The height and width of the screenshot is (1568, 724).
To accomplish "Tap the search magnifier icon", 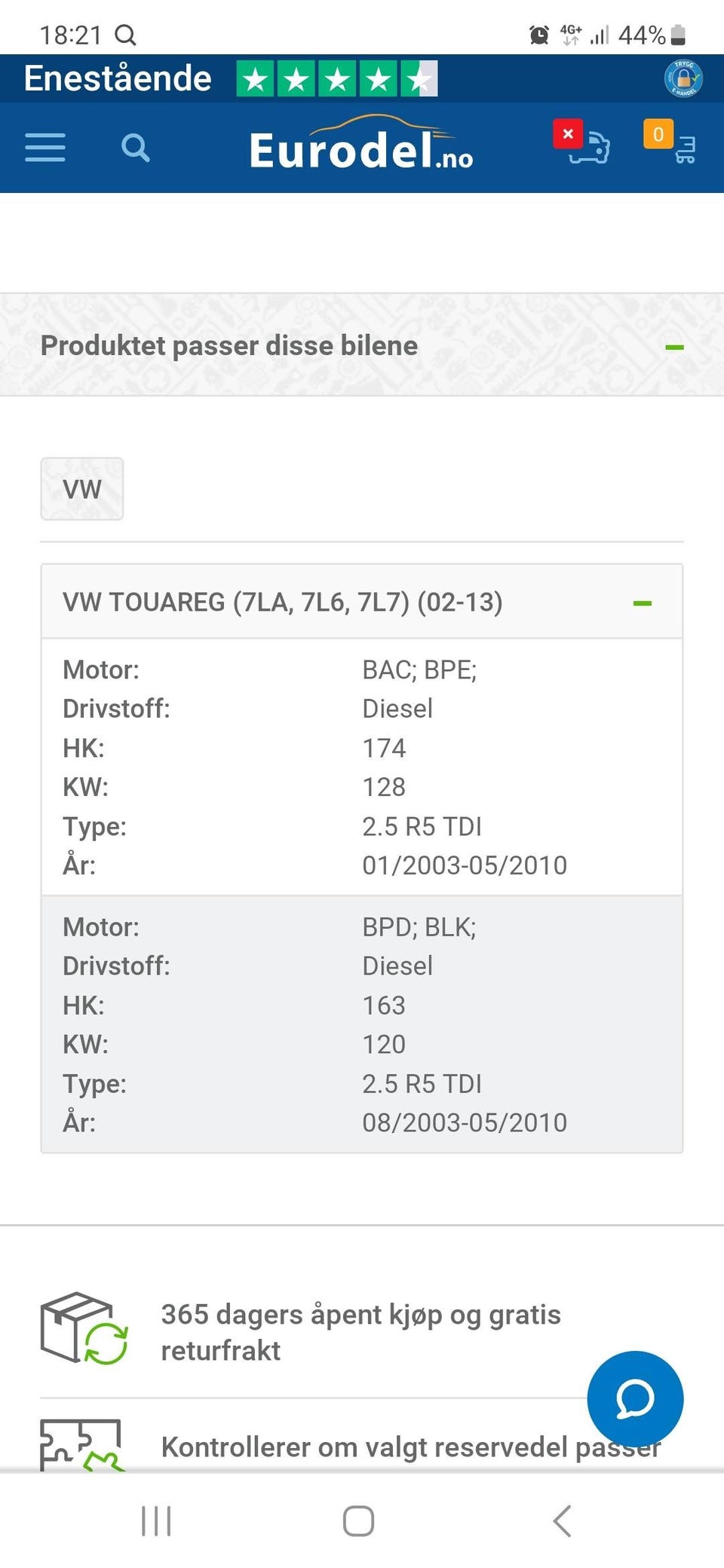I will pyautogui.click(x=136, y=148).
